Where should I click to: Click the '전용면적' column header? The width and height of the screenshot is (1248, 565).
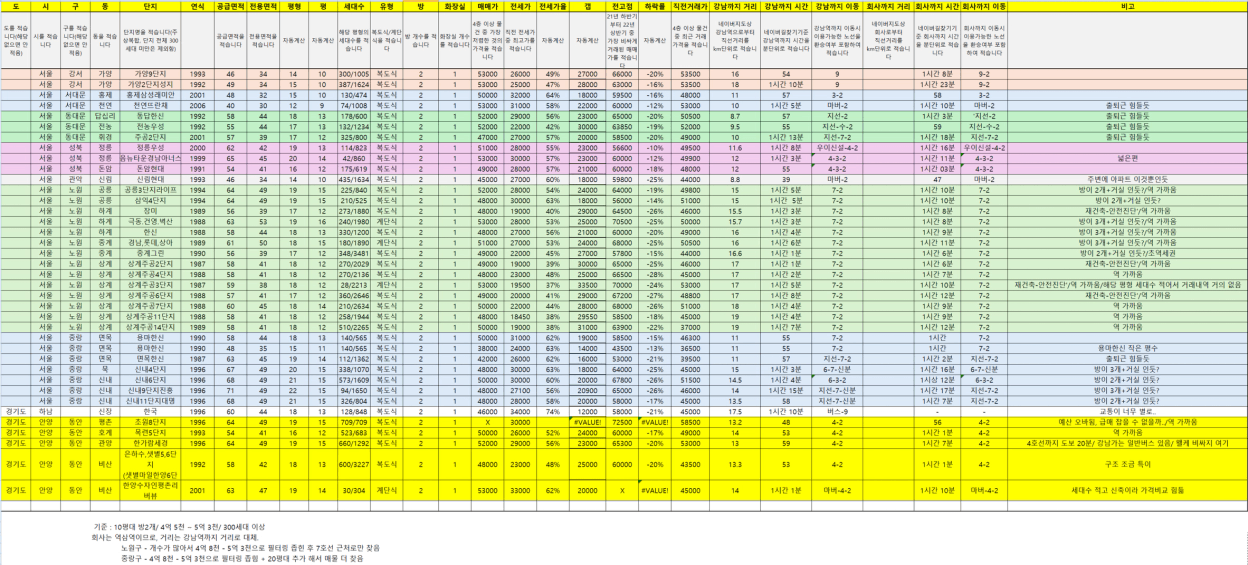click(263, 5)
